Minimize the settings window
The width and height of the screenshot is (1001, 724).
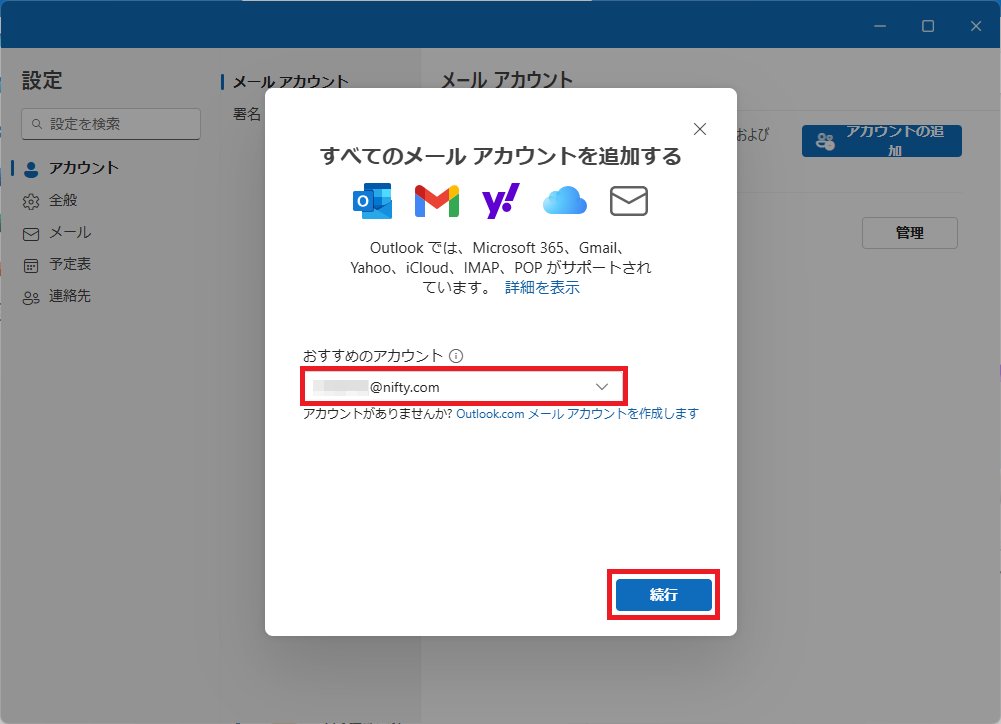[880, 26]
